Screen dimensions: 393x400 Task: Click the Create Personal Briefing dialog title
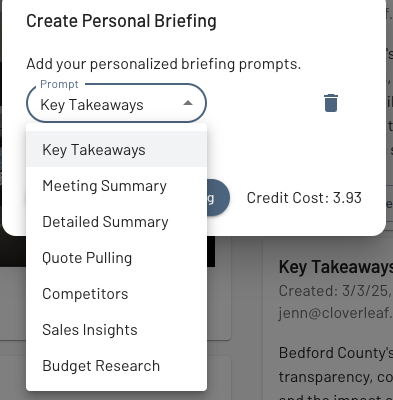[x=121, y=21]
